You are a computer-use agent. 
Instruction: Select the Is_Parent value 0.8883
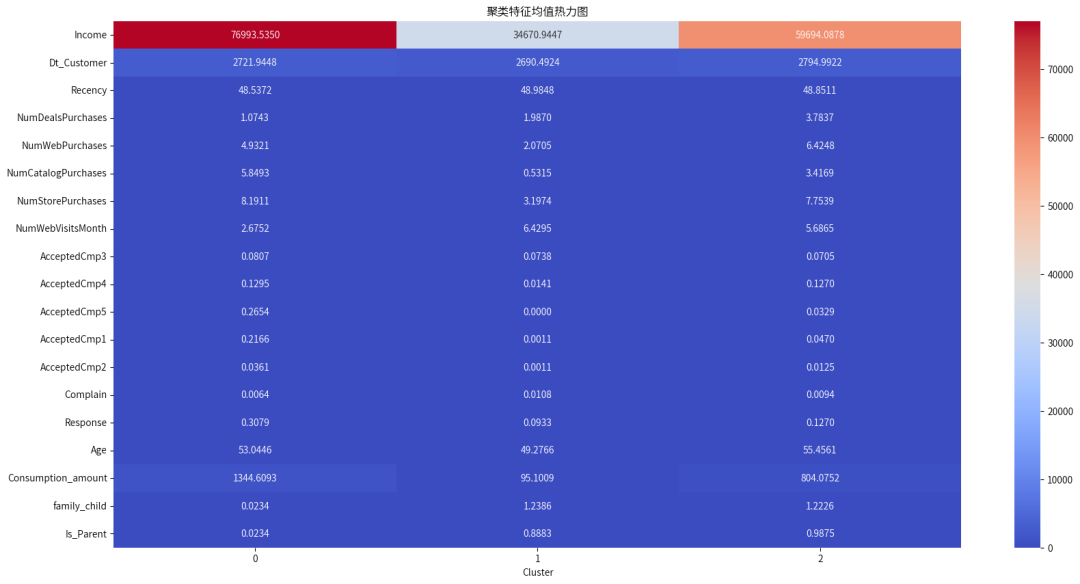(x=537, y=533)
